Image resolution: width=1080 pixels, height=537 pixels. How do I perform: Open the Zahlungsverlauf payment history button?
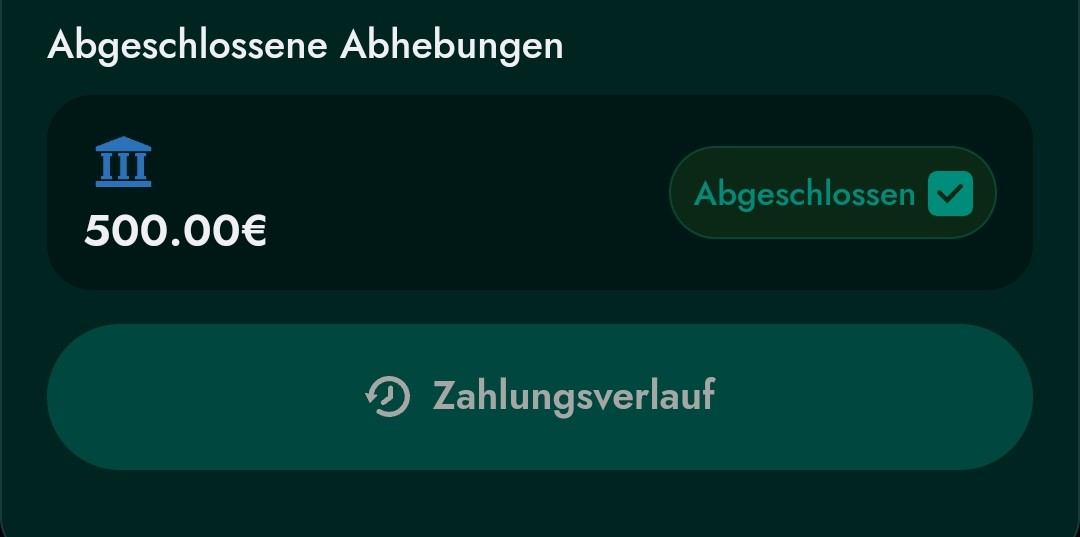click(539, 397)
